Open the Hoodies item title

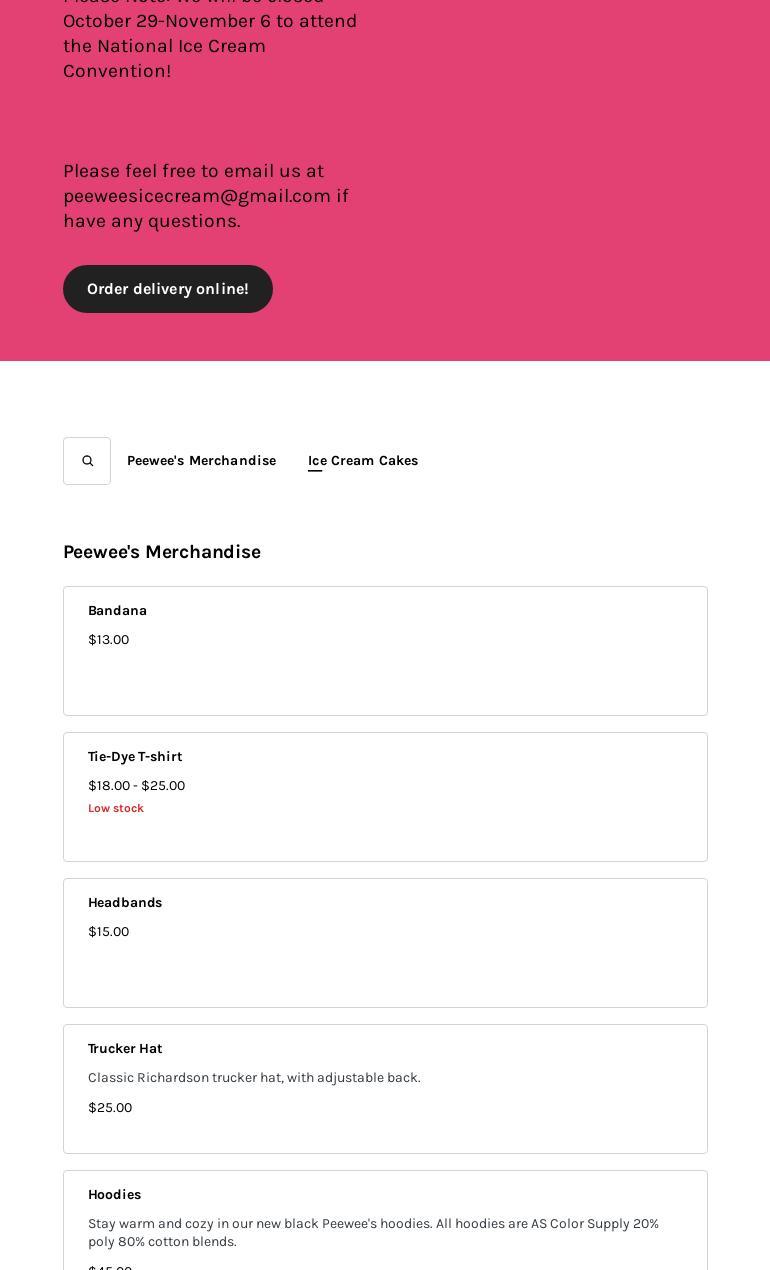click(x=114, y=1195)
